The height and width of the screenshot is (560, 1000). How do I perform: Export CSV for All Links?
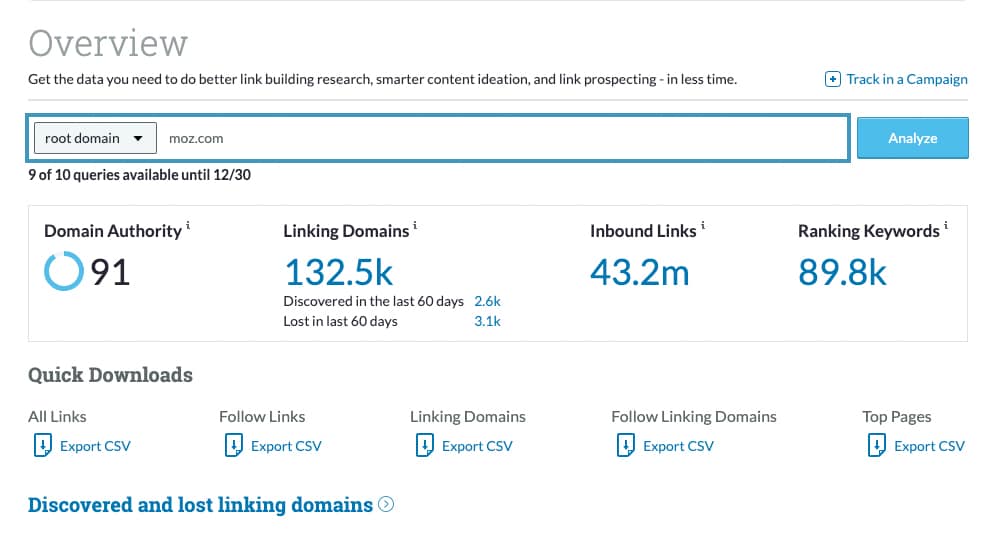95,446
